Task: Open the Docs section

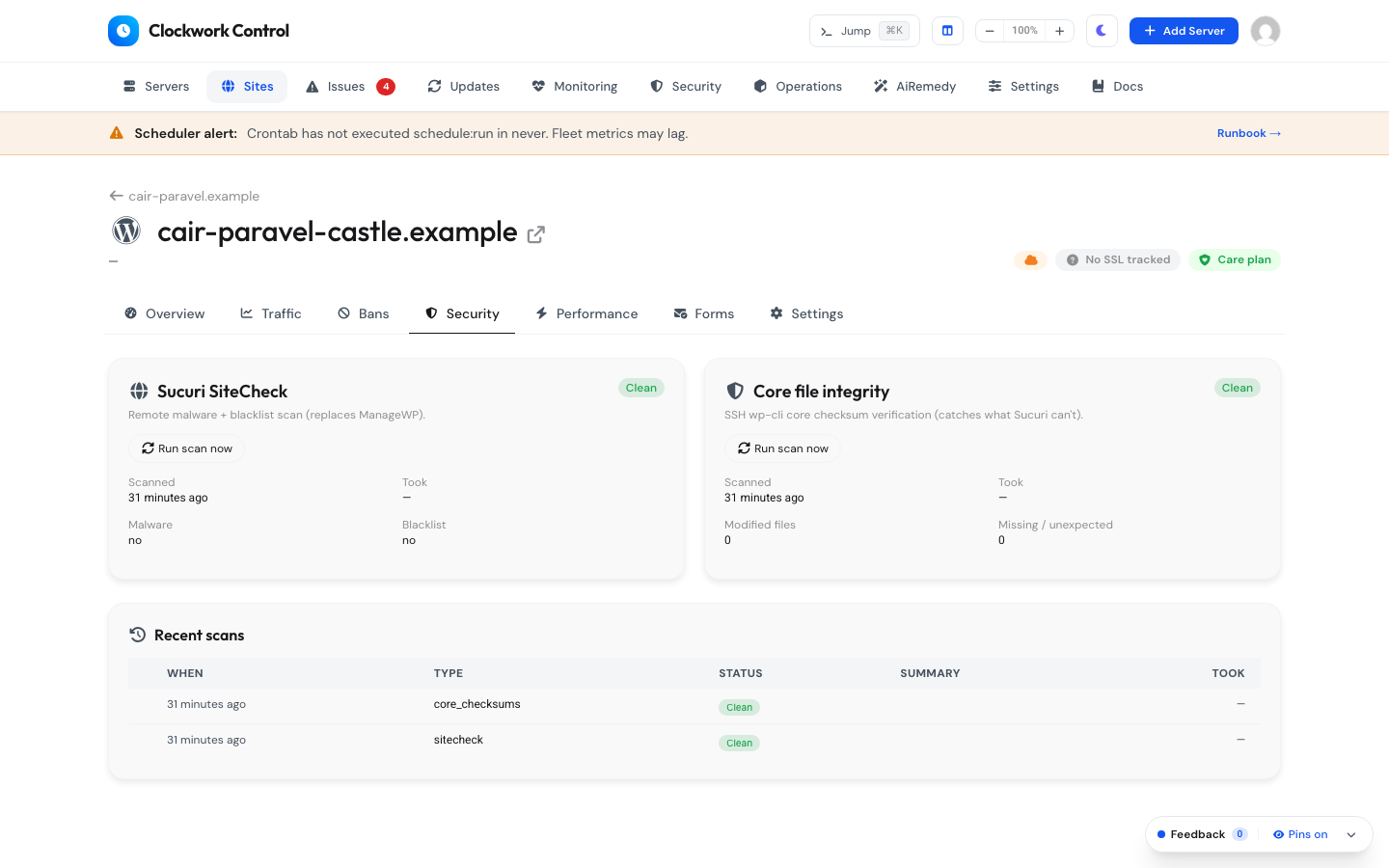Action: click(x=1117, y=87)
